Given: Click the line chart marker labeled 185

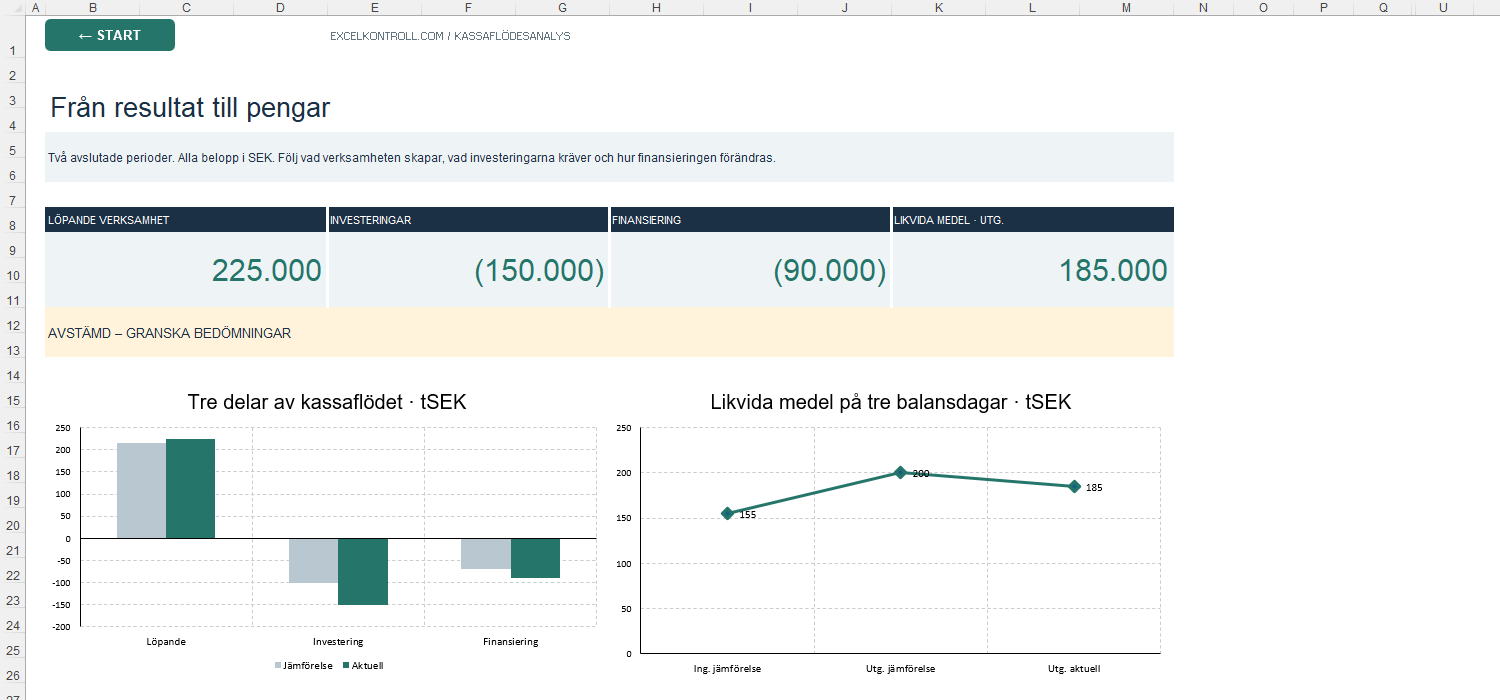Looking at the screenshot, I should 1074,486.
